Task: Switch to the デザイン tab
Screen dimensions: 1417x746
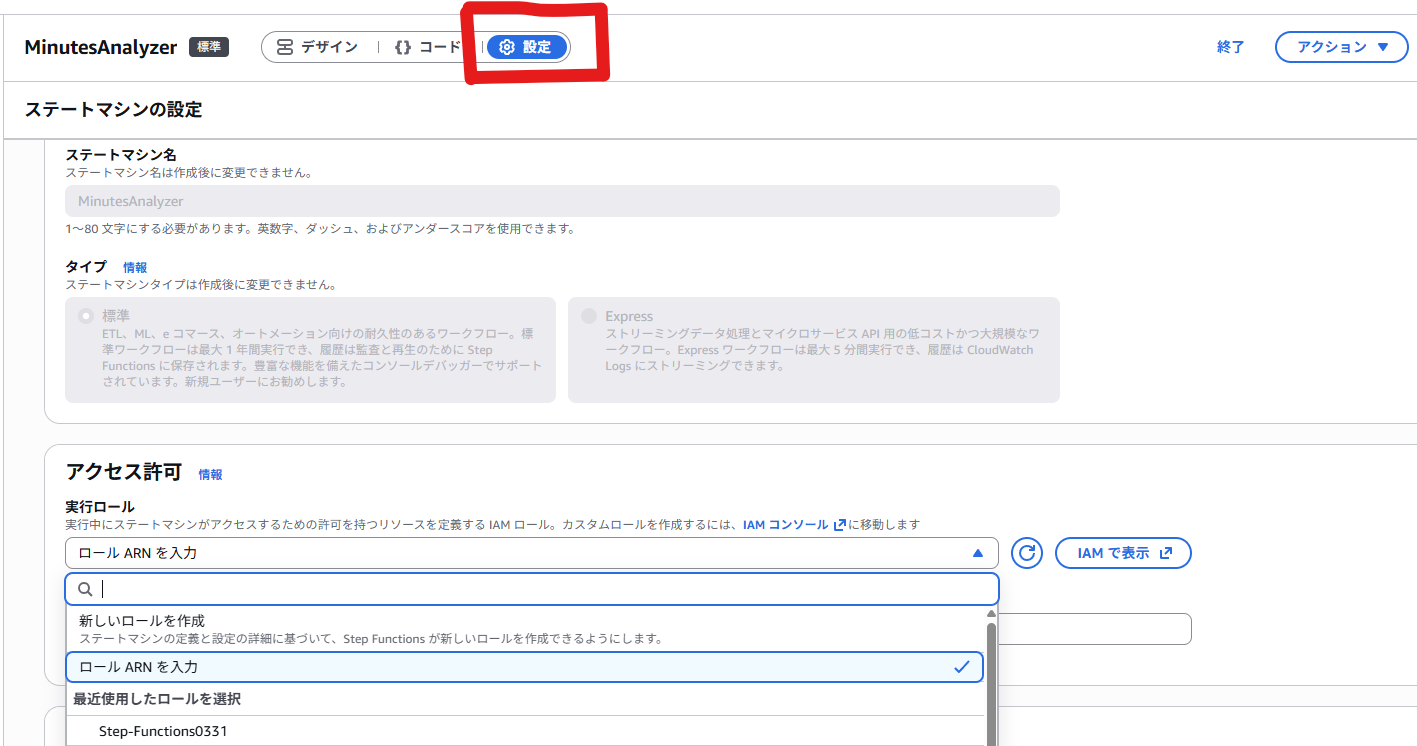Action: coord(317,47)
